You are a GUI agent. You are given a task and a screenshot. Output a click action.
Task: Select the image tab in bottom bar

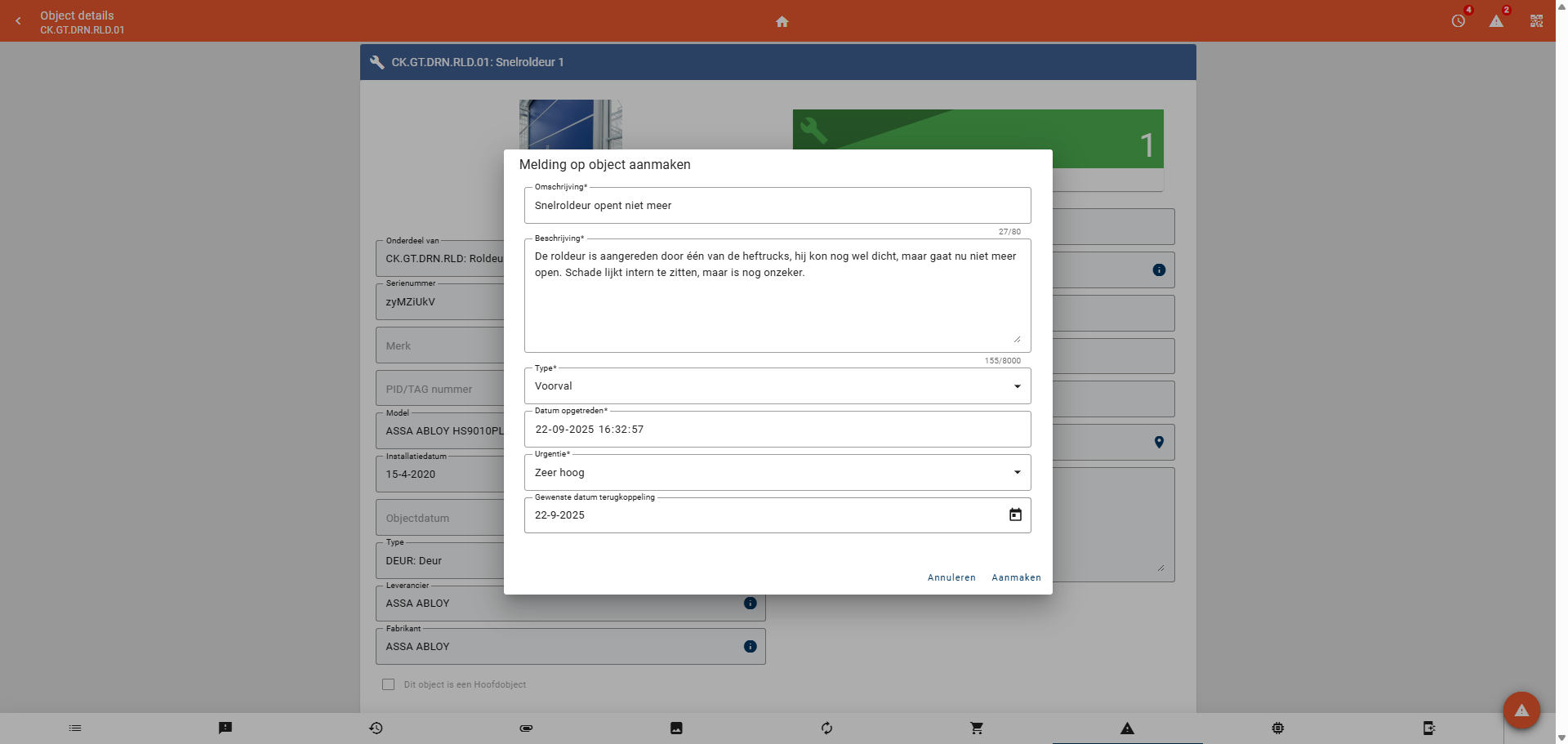pos(676,728)
